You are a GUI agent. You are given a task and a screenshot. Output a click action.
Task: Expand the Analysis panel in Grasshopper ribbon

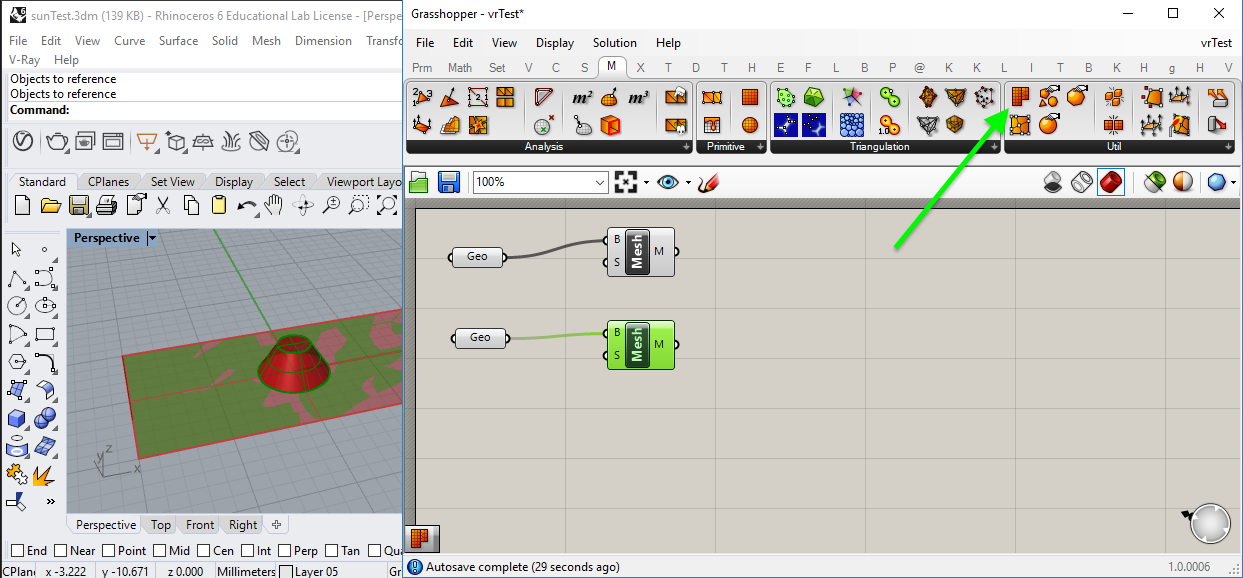point(686,147)
